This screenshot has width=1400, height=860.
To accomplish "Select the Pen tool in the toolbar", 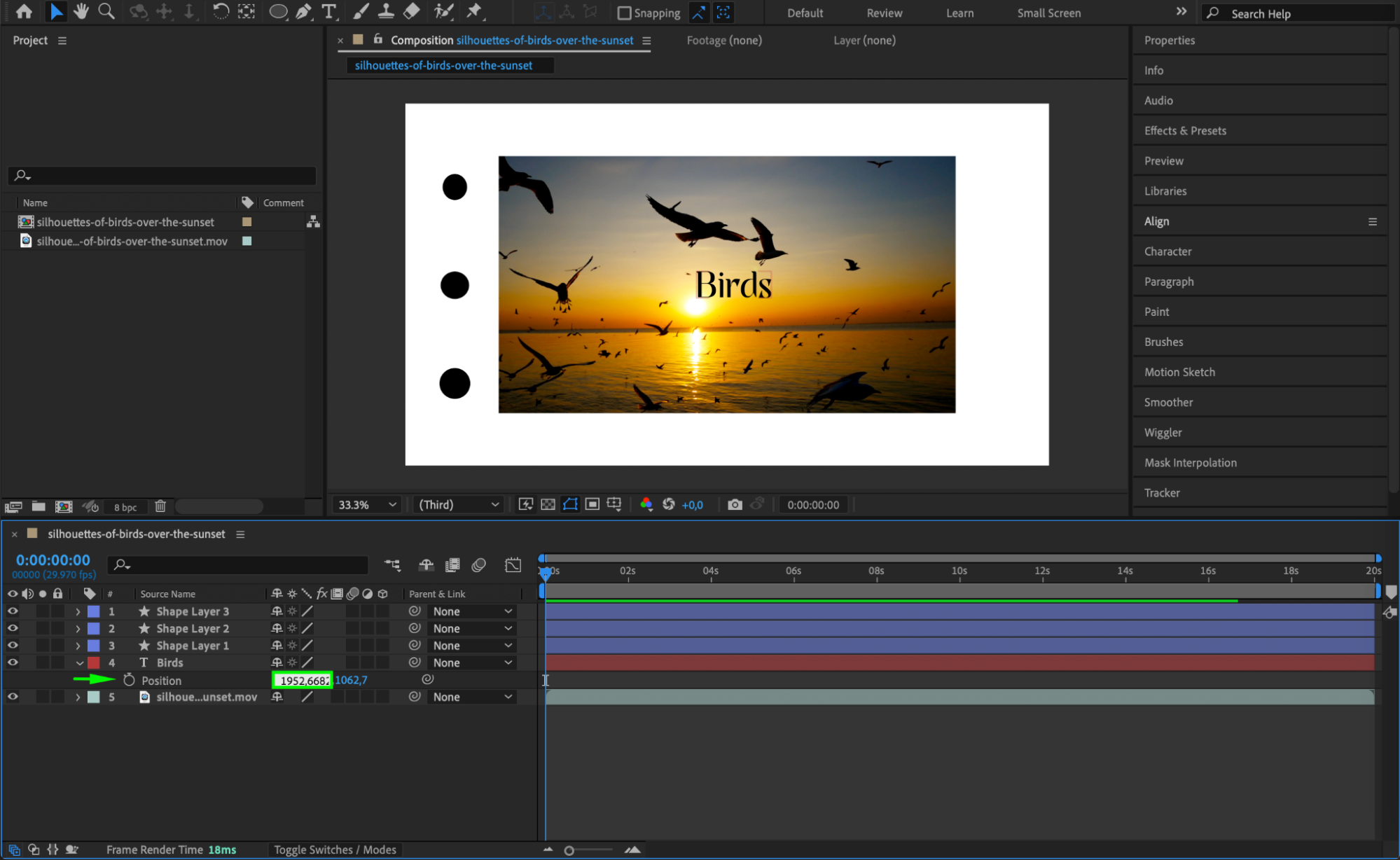I will [304, 11].
